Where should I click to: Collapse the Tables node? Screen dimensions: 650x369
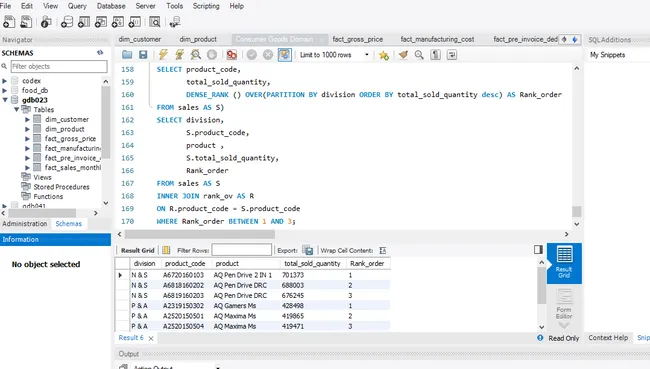click(16, 109)
